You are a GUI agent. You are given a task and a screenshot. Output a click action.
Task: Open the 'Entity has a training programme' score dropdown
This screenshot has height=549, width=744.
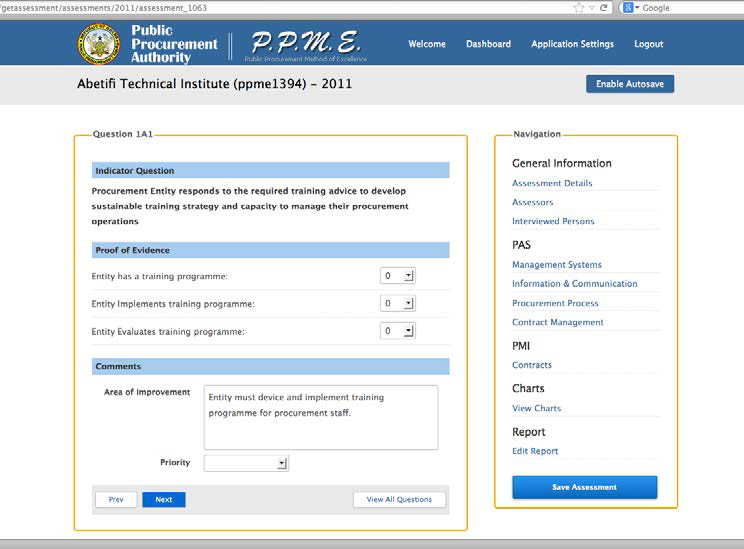point(398,276)
